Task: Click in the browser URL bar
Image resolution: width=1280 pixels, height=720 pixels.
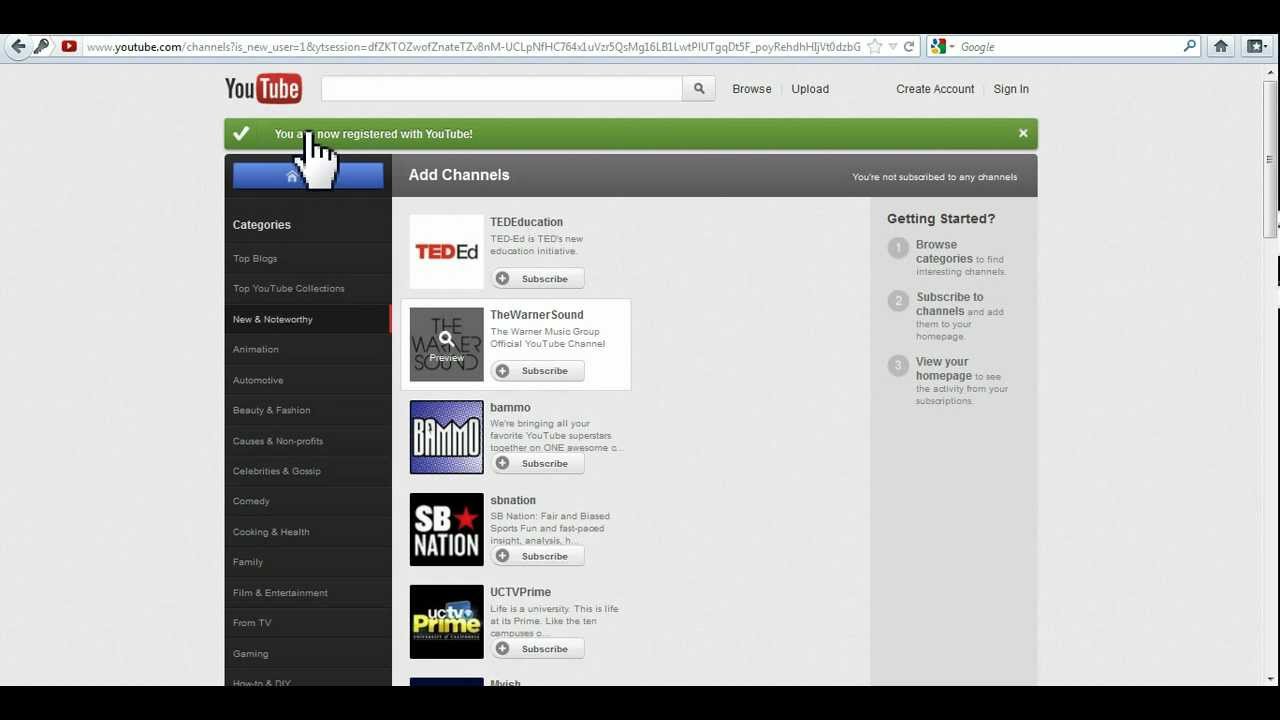Action: tap(472, 47)
